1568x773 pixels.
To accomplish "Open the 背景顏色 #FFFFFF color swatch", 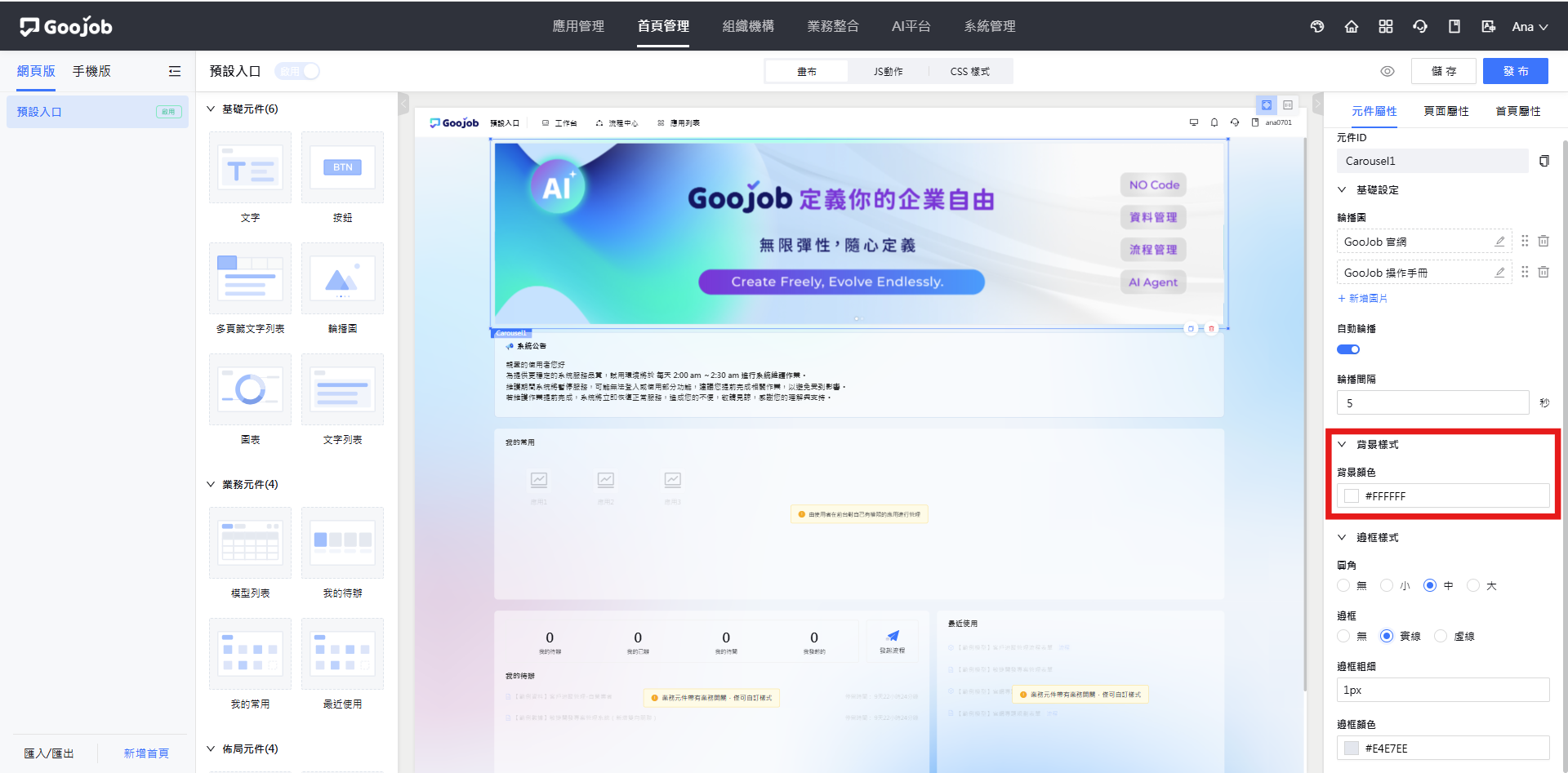I will pyautogui.click(x=1352, y=496).
